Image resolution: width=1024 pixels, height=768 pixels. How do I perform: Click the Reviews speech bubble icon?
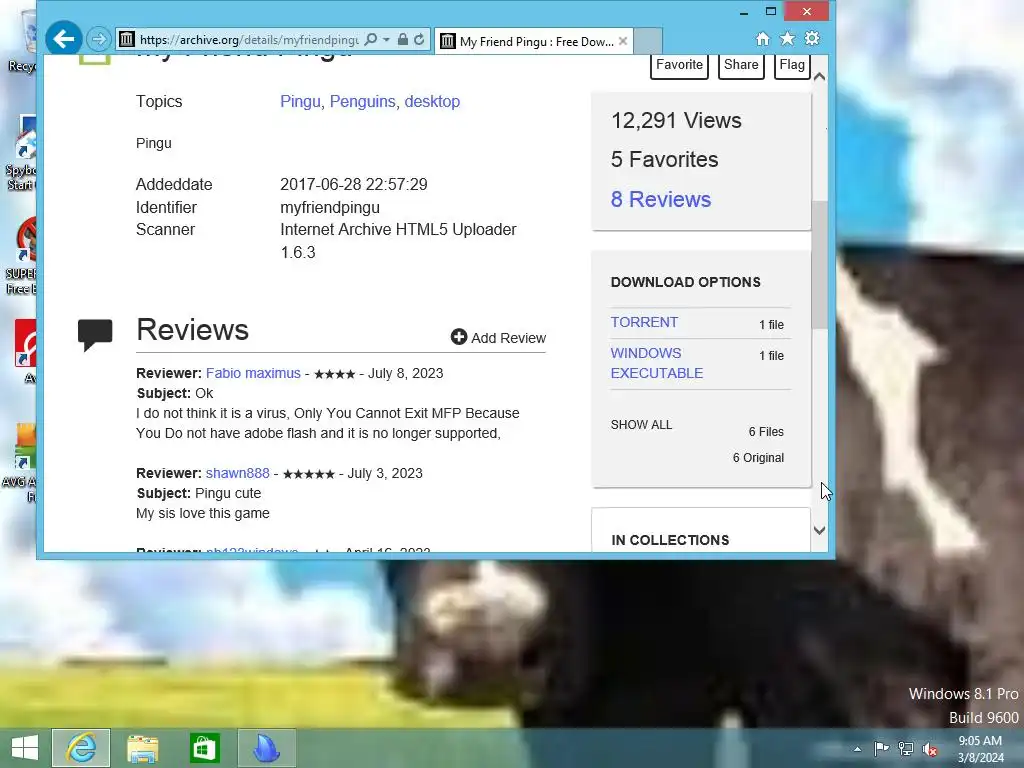(x=95, y=335)
